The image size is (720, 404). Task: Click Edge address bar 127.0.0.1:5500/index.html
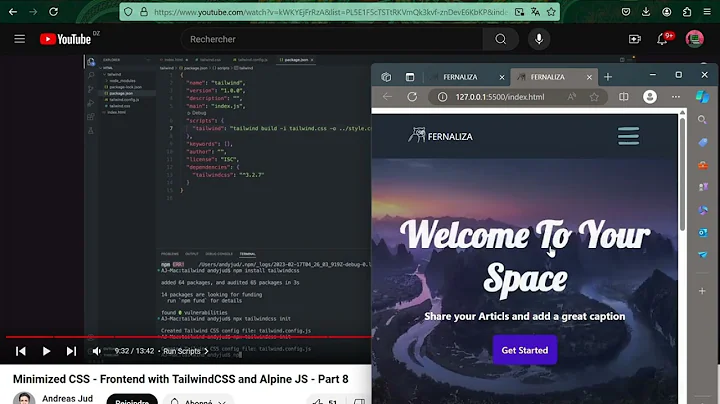pyautogui.click(x=500, y=97)
